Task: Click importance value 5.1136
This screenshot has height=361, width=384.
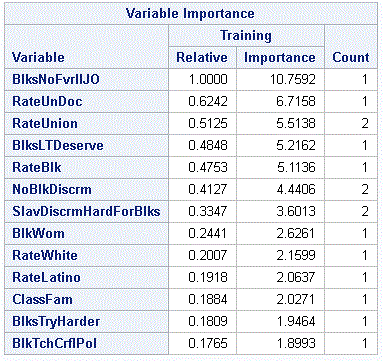Action: tap(296, 167)
